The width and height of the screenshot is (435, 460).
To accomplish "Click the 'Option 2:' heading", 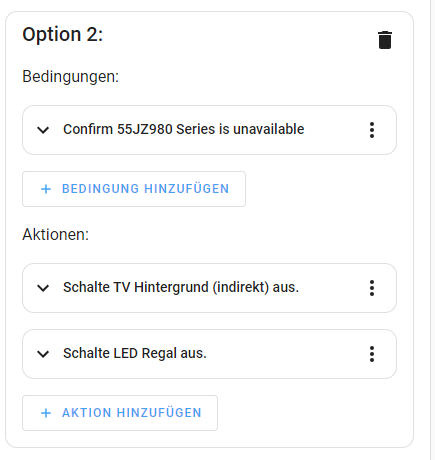I will click(x=63, y=34).
